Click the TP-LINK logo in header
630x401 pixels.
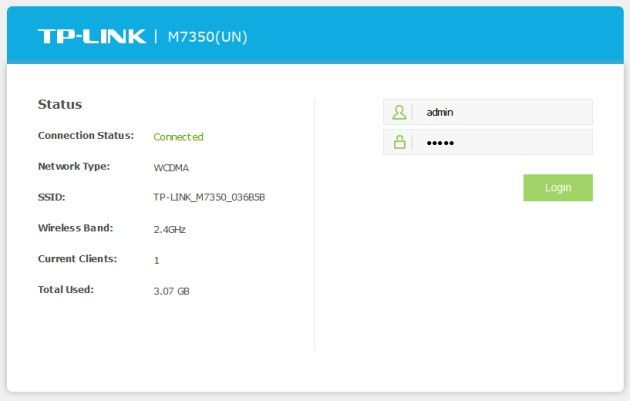pos(92,37)
